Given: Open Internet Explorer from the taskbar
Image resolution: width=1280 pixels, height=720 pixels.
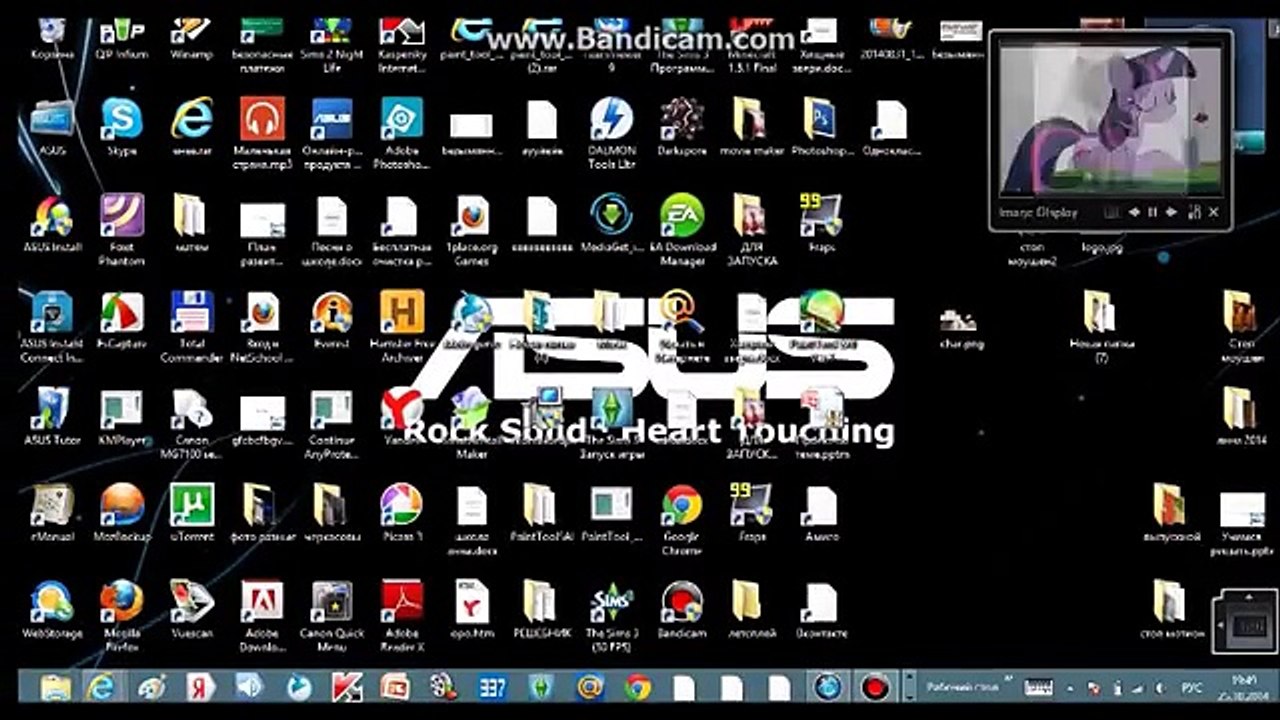Looking at the screenshot, I should point(100,687).
